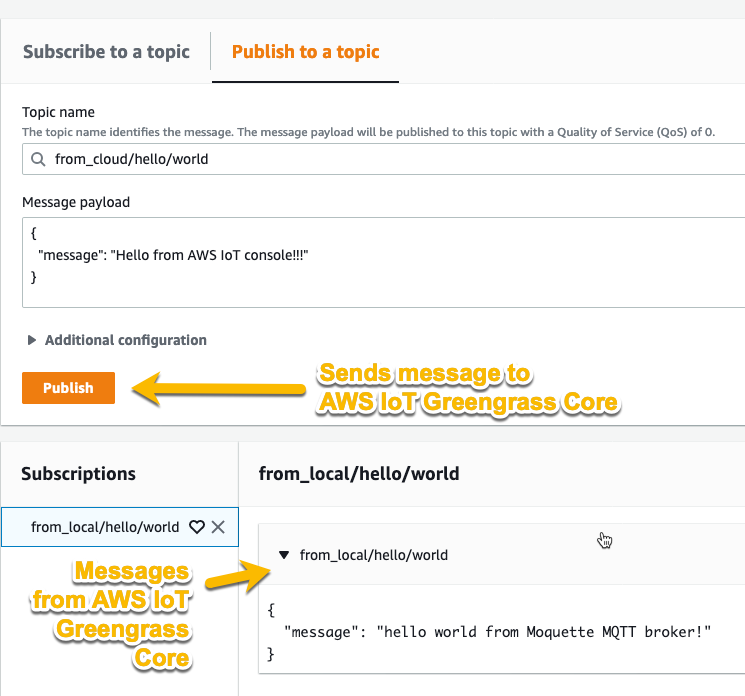Expand the Additional configuration section

[x=117, y=340]
